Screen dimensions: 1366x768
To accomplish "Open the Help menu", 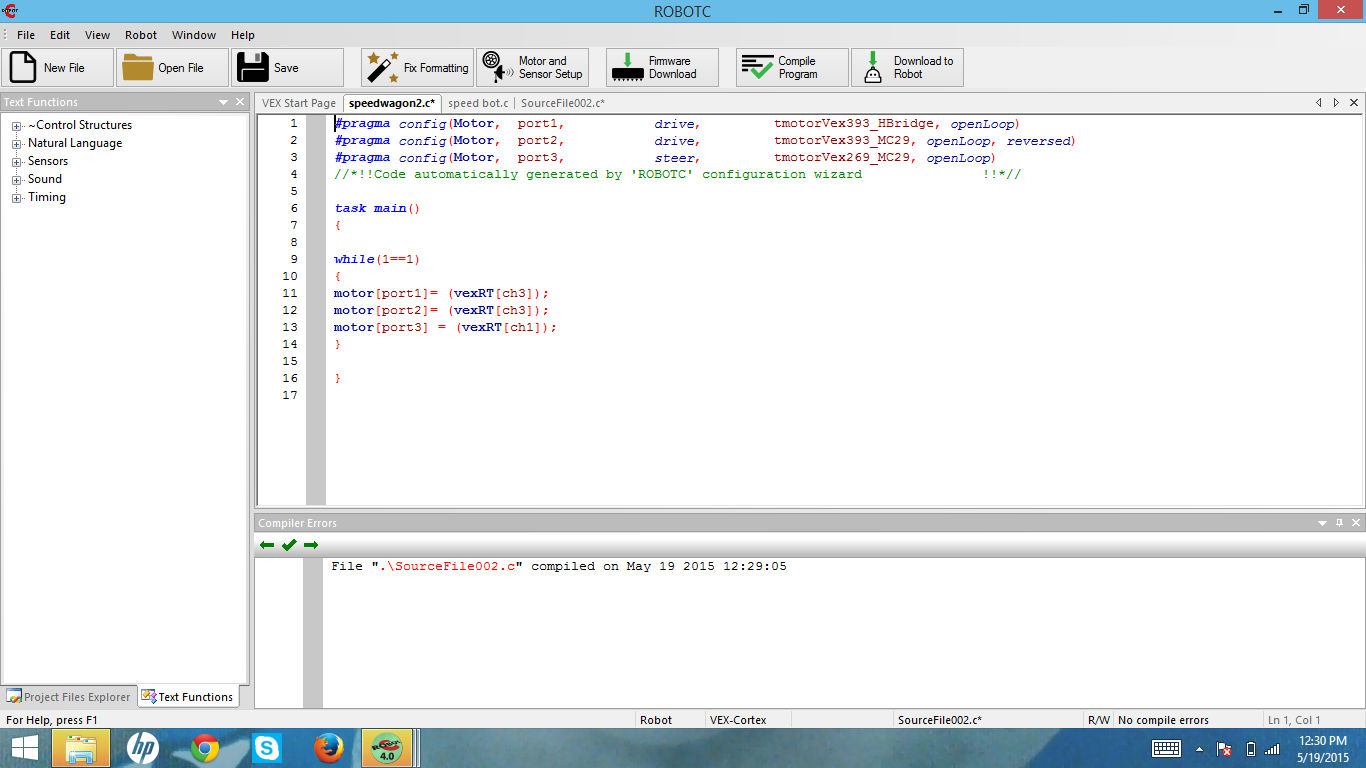I will tap(243, 35).
